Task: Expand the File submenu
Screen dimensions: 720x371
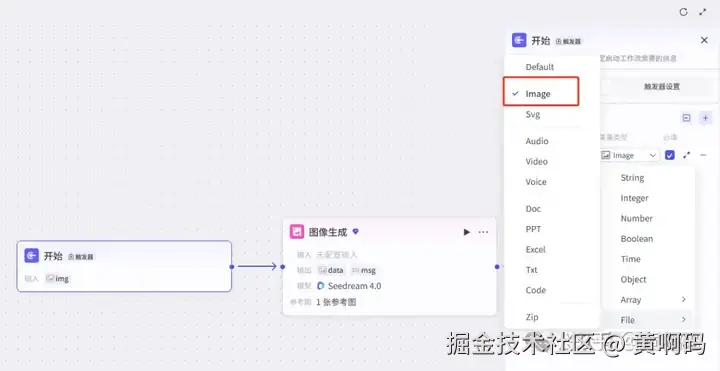Action: click(x=647, y=320)
